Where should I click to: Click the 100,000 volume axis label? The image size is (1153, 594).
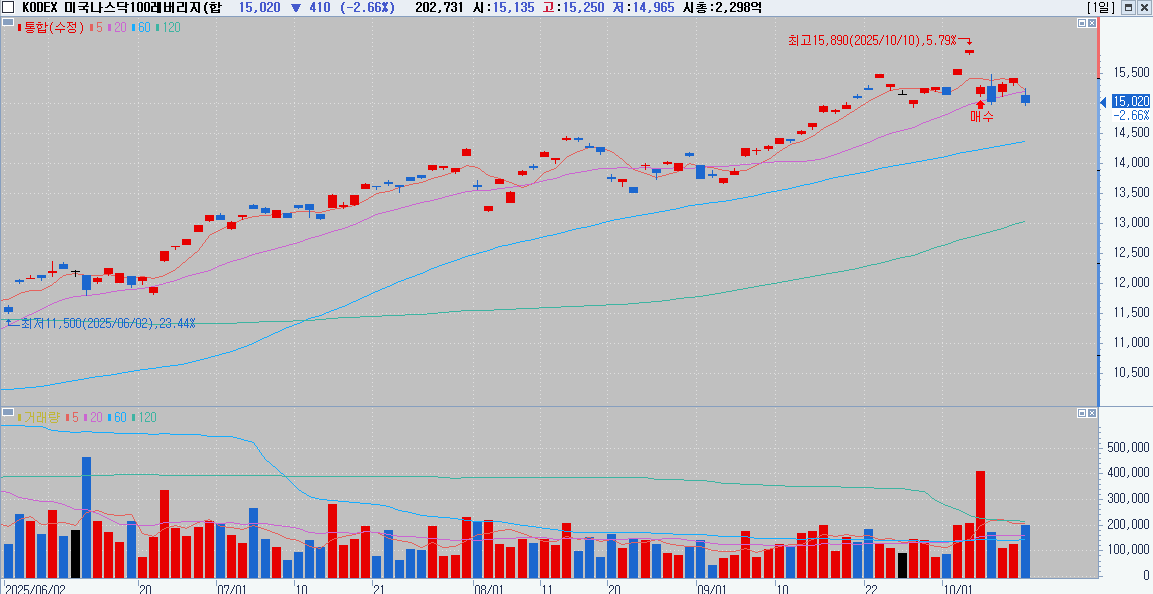pyautogui.click(x=1129, y=550)
